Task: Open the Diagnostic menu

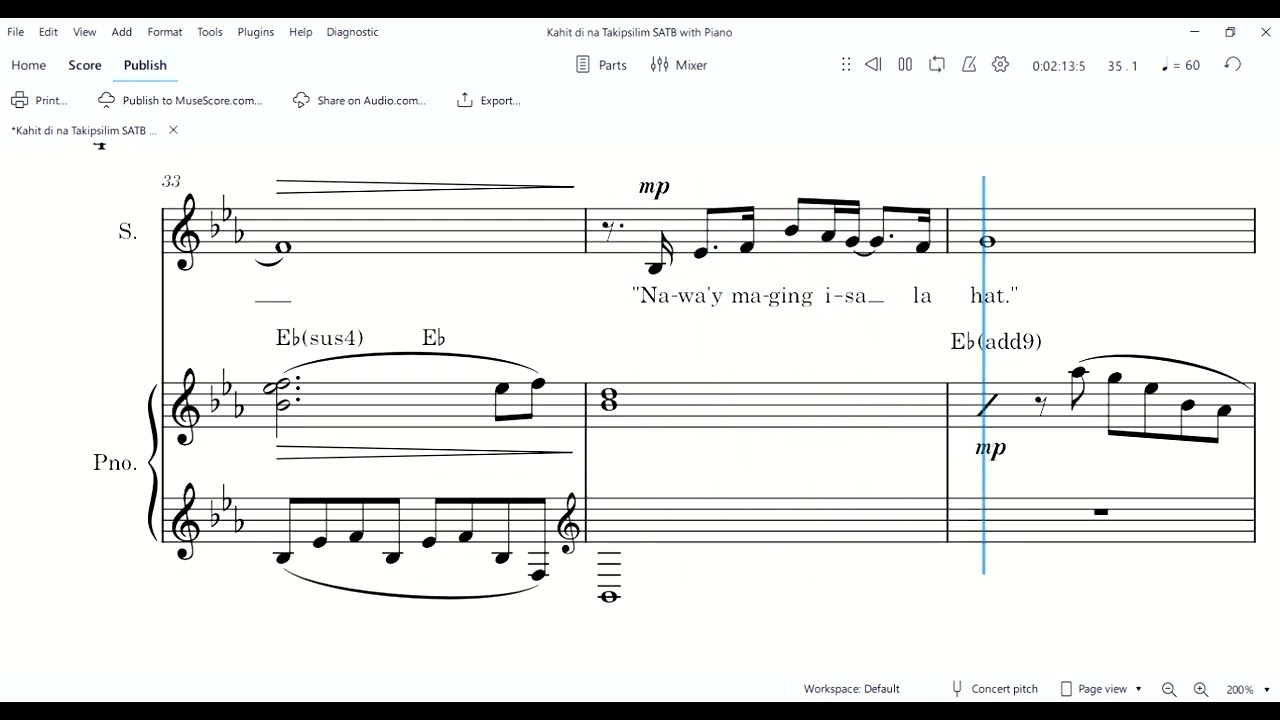Action: click(352, 32)
